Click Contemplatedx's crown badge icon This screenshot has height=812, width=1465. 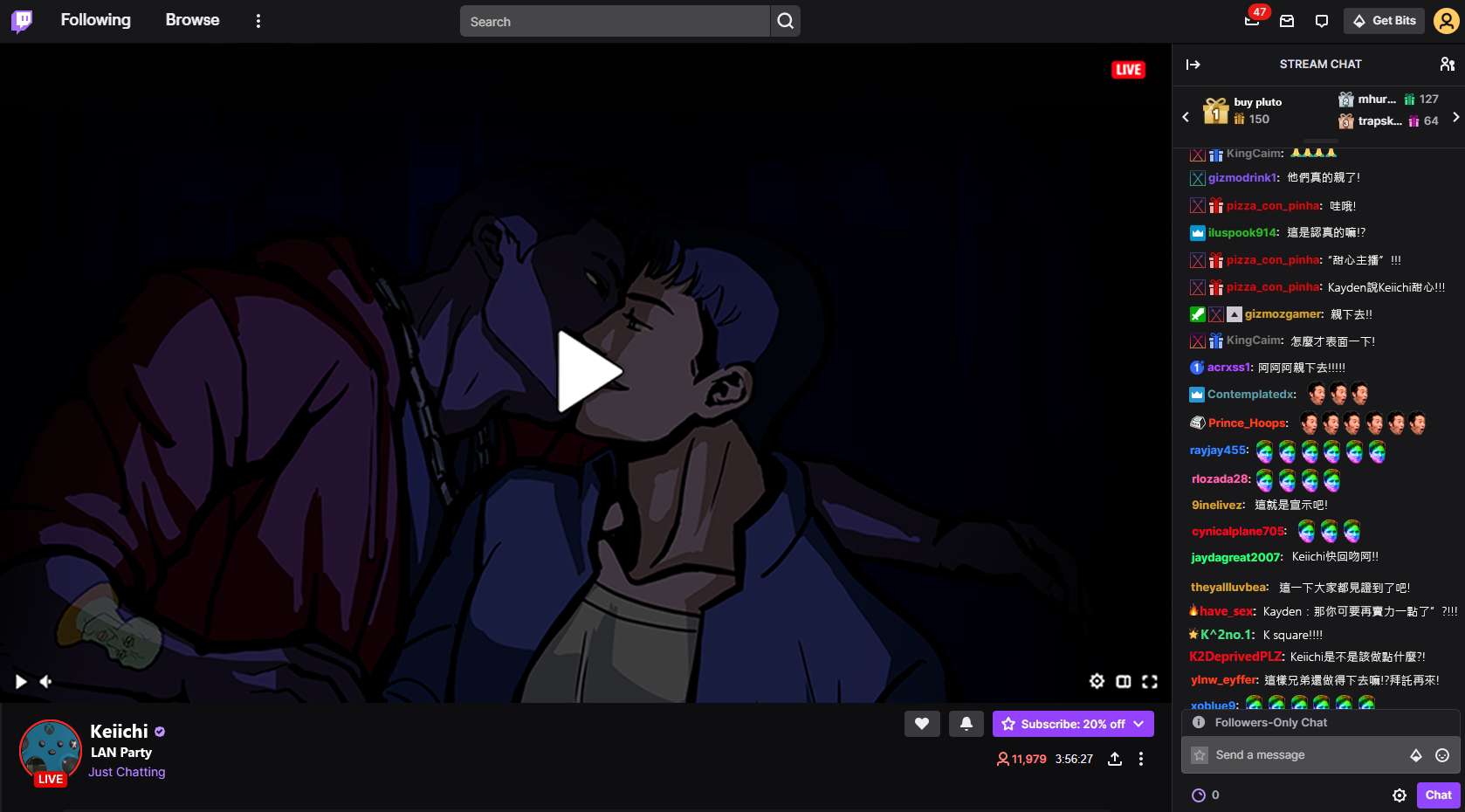(x=1197, y=395)
